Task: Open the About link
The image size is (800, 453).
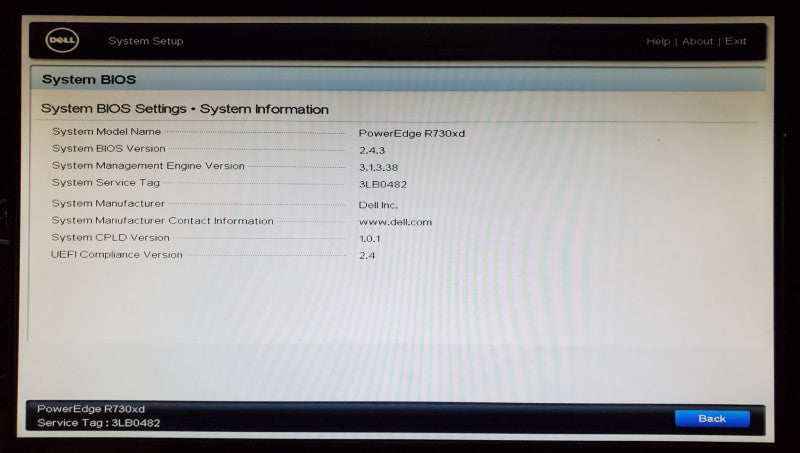Action: (x=697, y=41)
